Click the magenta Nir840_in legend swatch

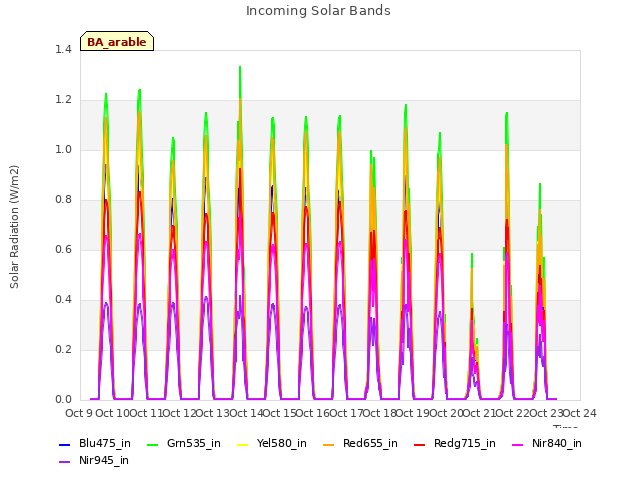[x=518, y=444]
